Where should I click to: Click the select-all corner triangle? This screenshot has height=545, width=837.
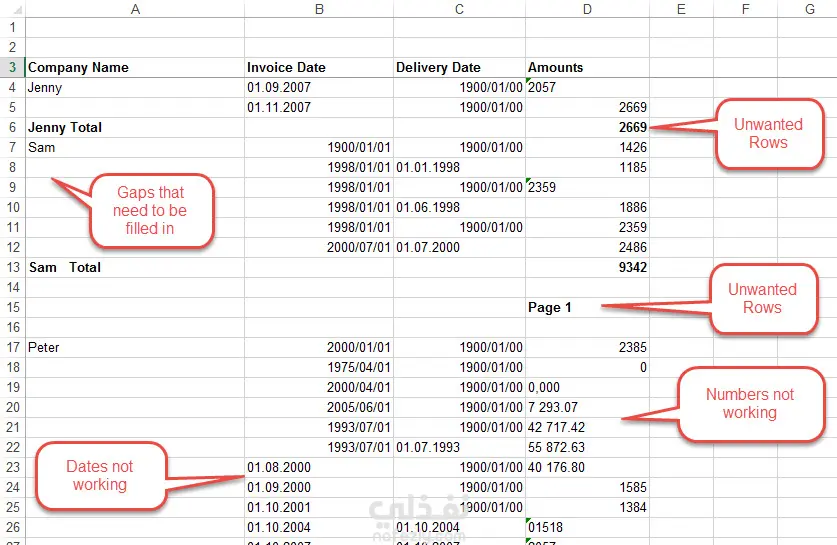coord(17,10)
